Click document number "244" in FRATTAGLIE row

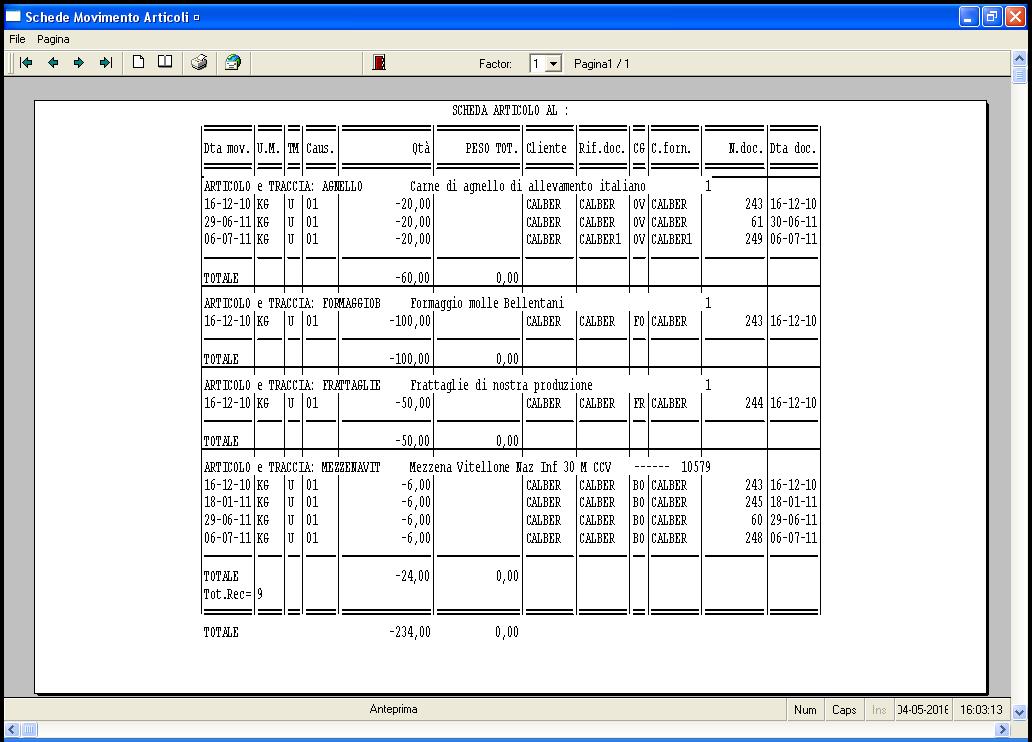(754, 403)
